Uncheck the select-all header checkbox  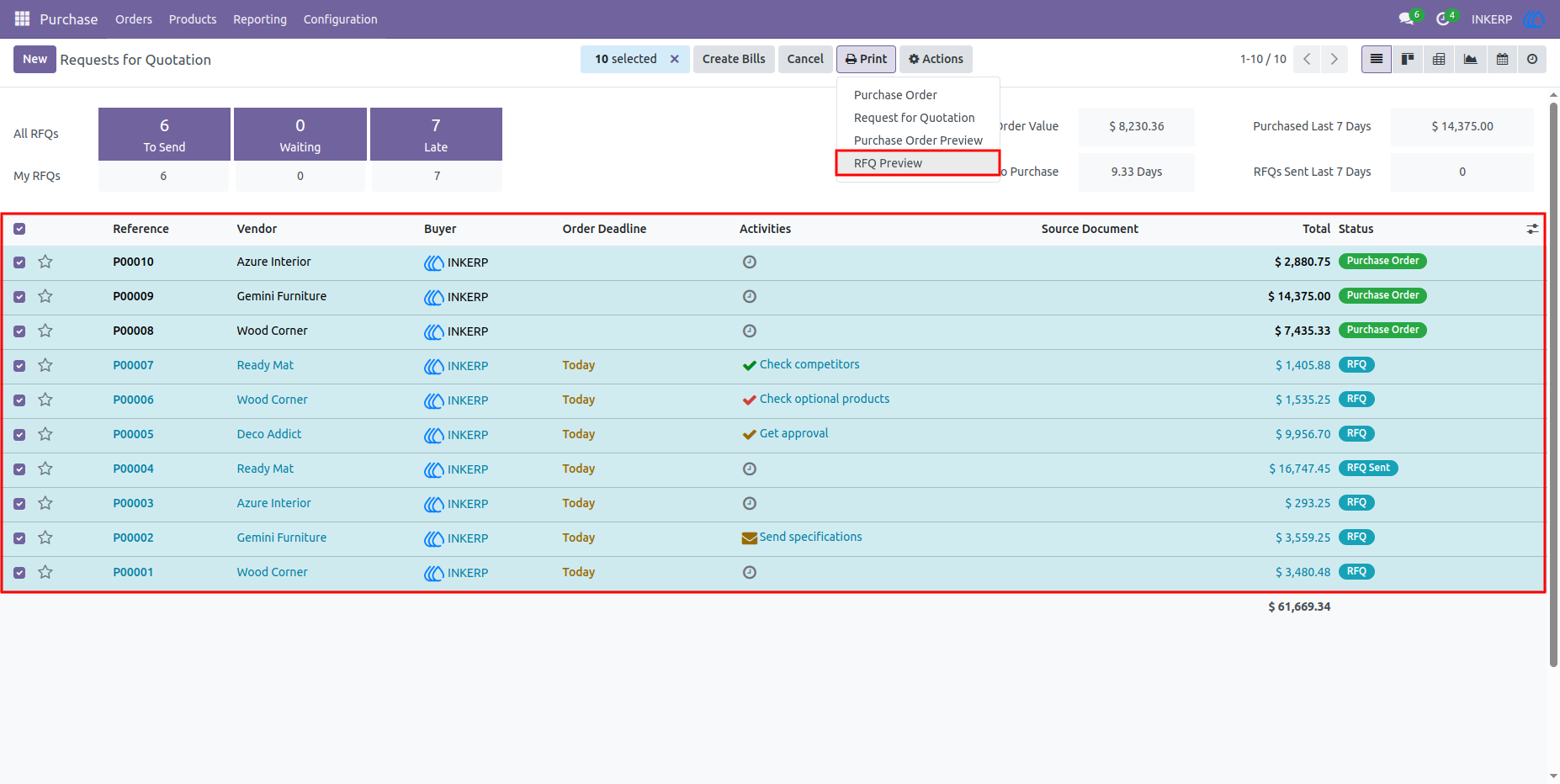coord(19,229)
